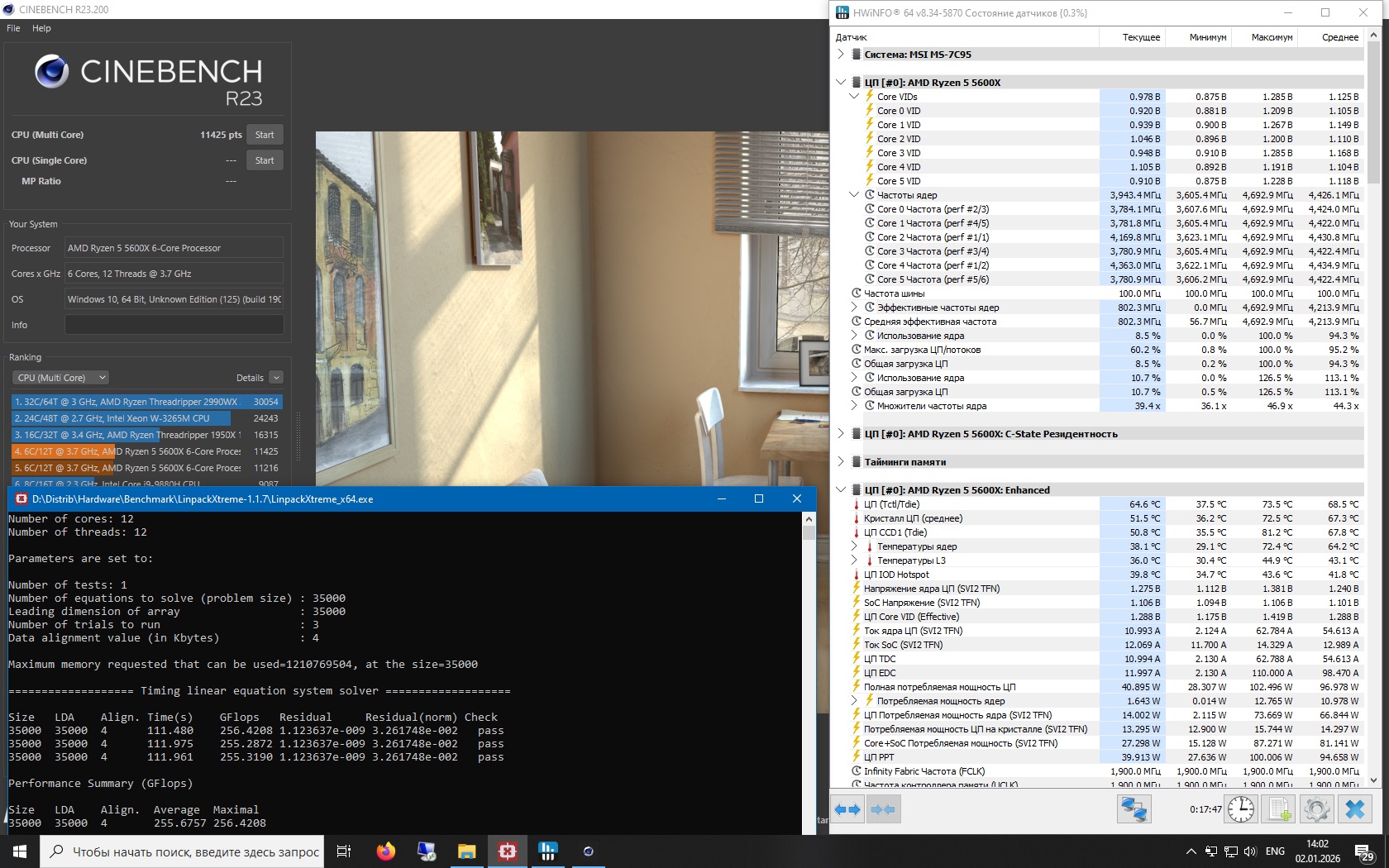Switch to LinpackXtreme taskbar icon

[x=508, y=851]
